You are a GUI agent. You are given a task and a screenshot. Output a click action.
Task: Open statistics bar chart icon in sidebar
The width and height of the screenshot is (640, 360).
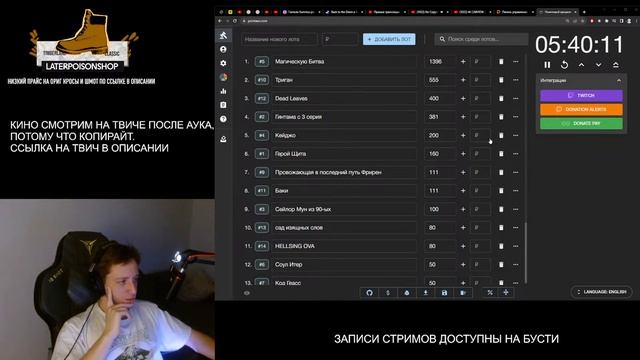(223, 91)
